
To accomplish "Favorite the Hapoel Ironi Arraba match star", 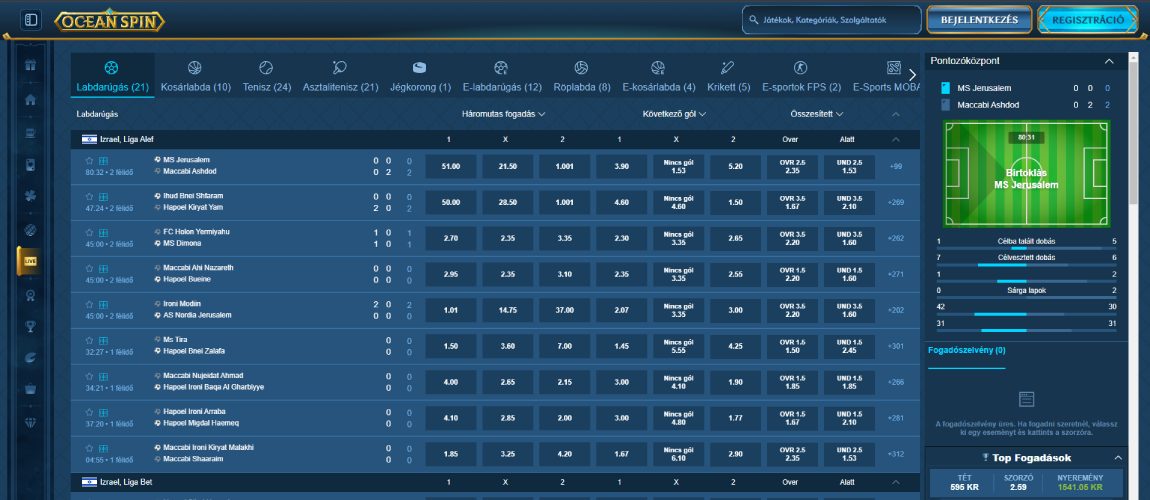I will tap(89, 412).
